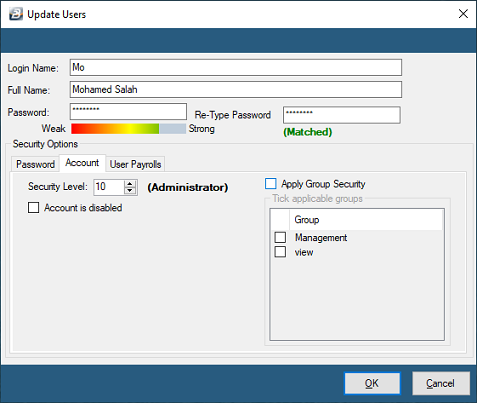The image size is (477, 403).
Task: Click the Full Name field
Action: click(236, 90)
